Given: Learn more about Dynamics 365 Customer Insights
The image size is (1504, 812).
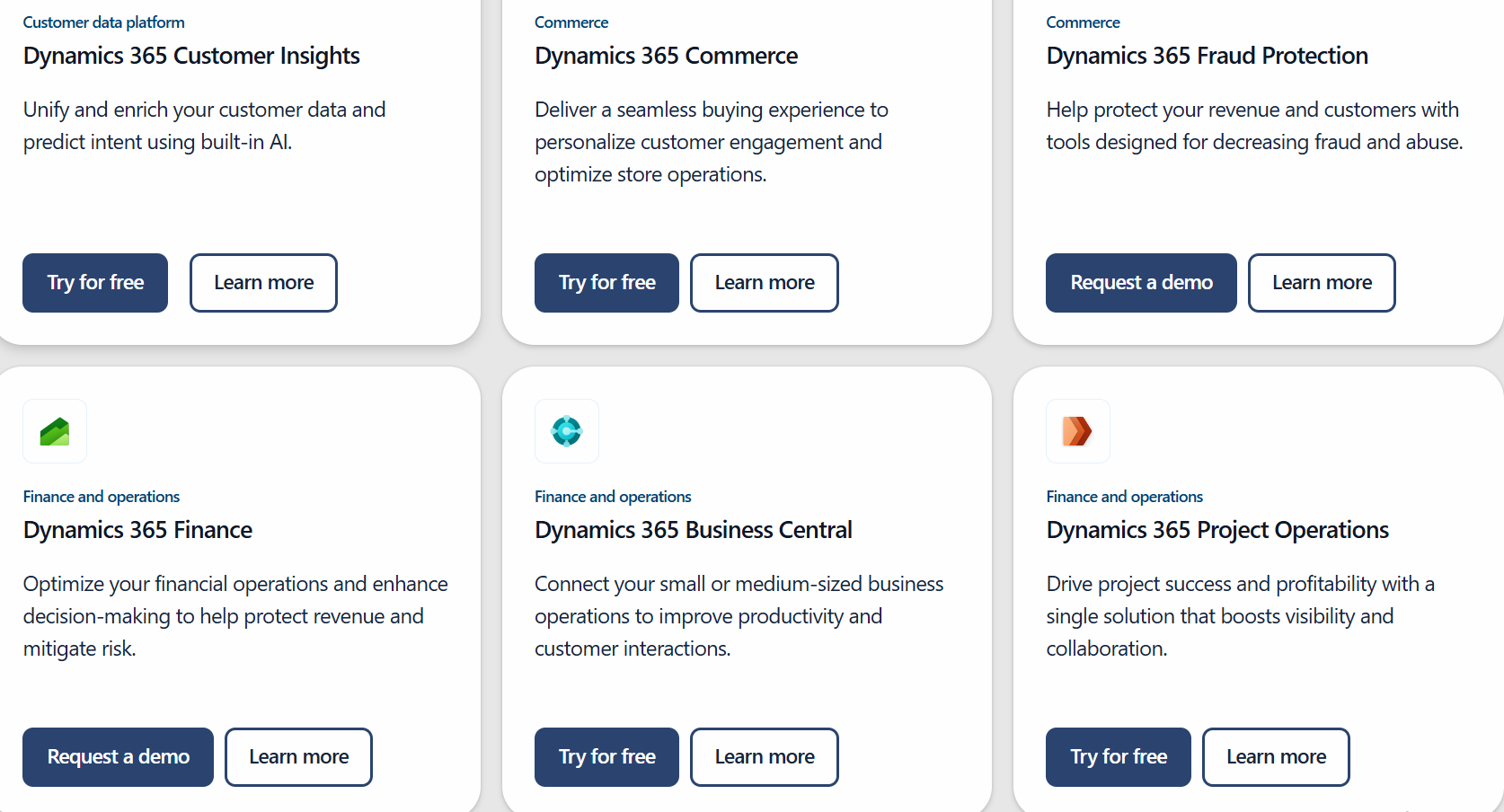Looking at the screenshot, I should tap(263, 283).
